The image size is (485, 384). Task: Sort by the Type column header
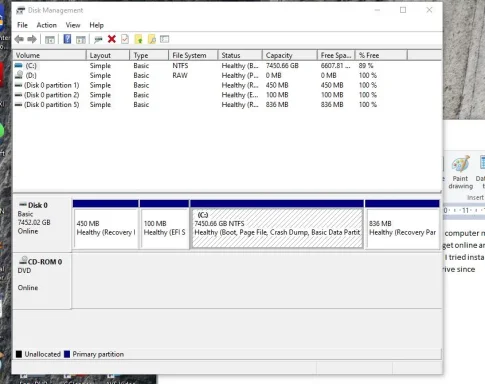click(149, 55)
